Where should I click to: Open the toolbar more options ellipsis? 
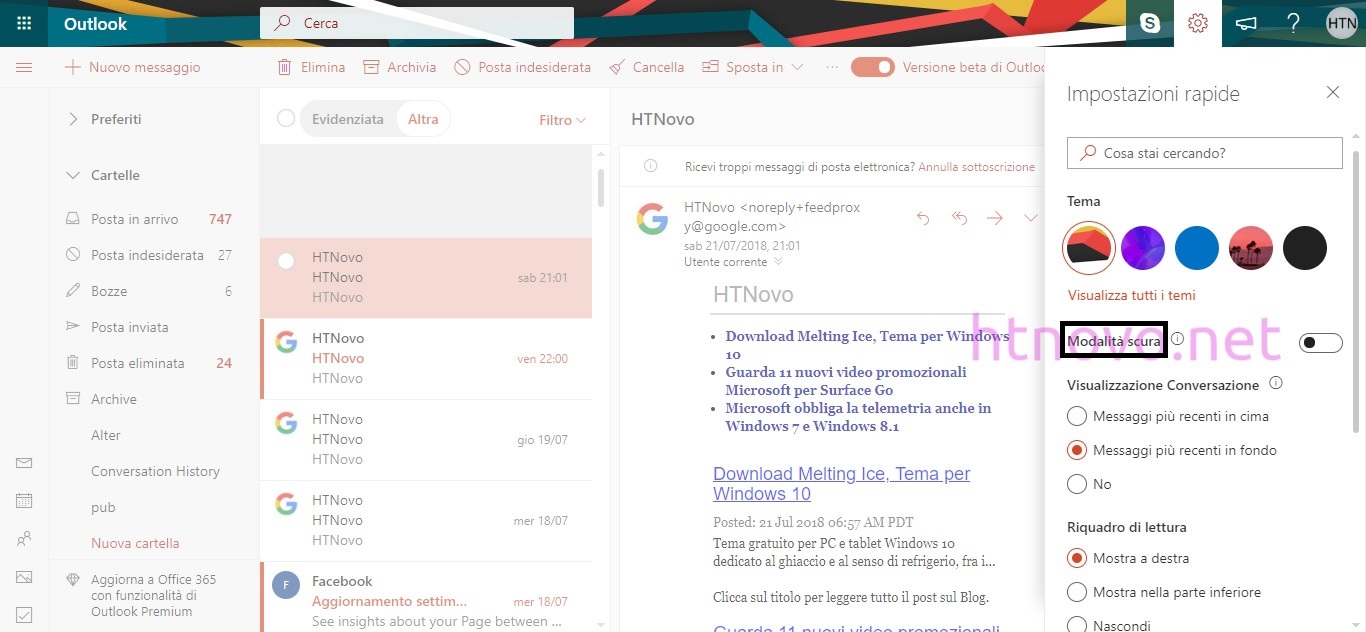click(x=831, y=67)
